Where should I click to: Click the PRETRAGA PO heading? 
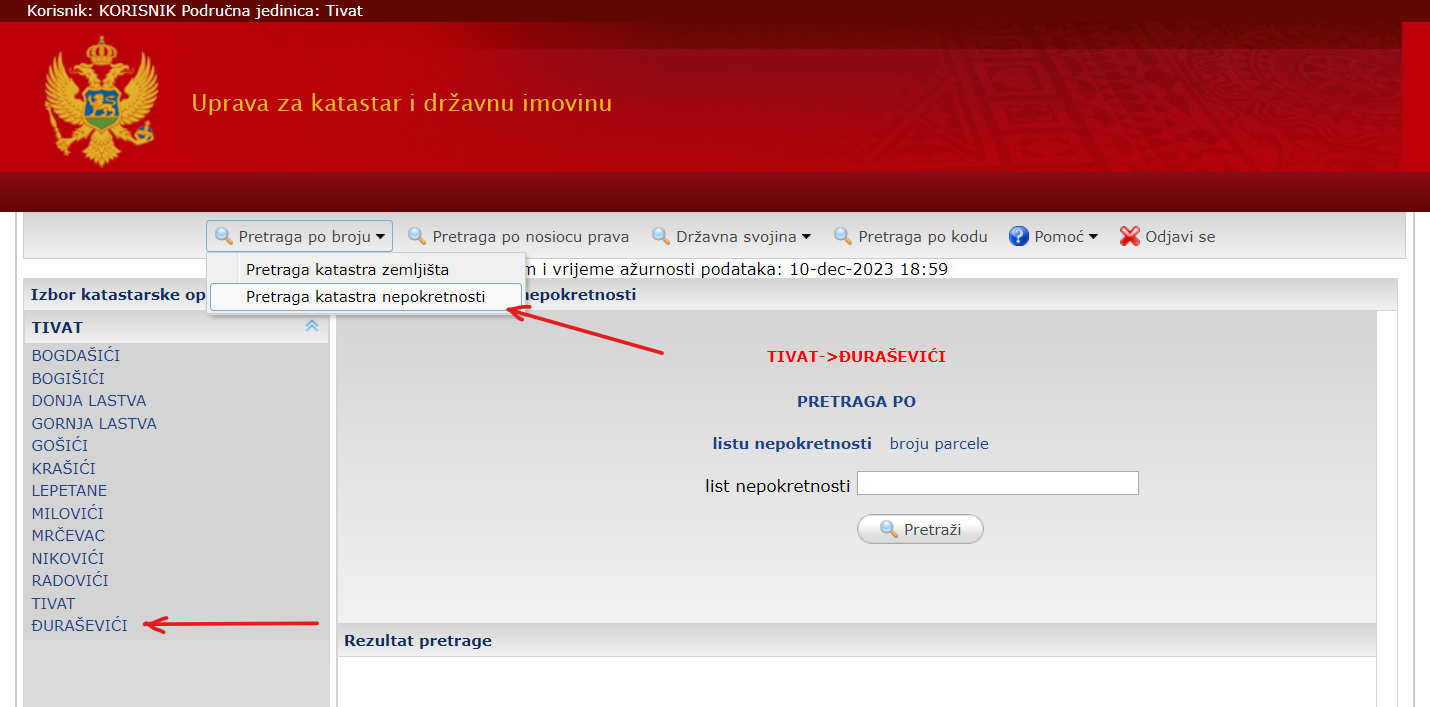tap(856, 402)
